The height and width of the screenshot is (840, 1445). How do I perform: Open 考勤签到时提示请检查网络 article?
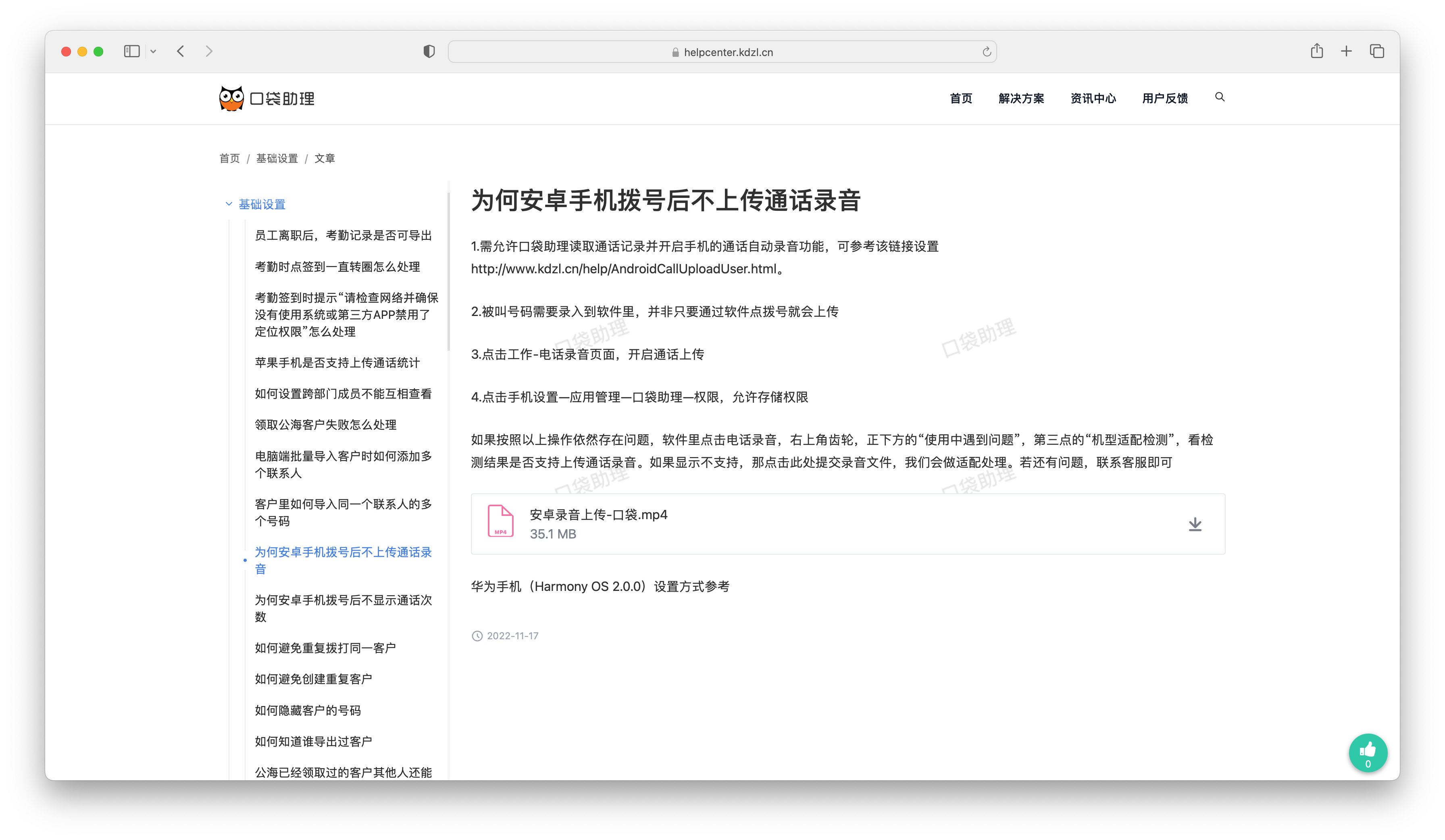point(346,315)
